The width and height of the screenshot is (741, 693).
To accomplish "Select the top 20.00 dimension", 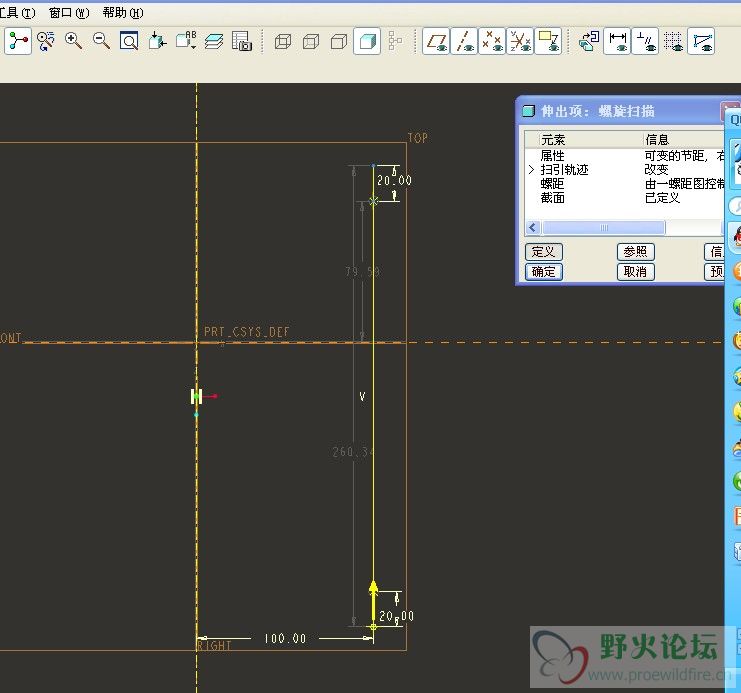I will click(394, 181).
